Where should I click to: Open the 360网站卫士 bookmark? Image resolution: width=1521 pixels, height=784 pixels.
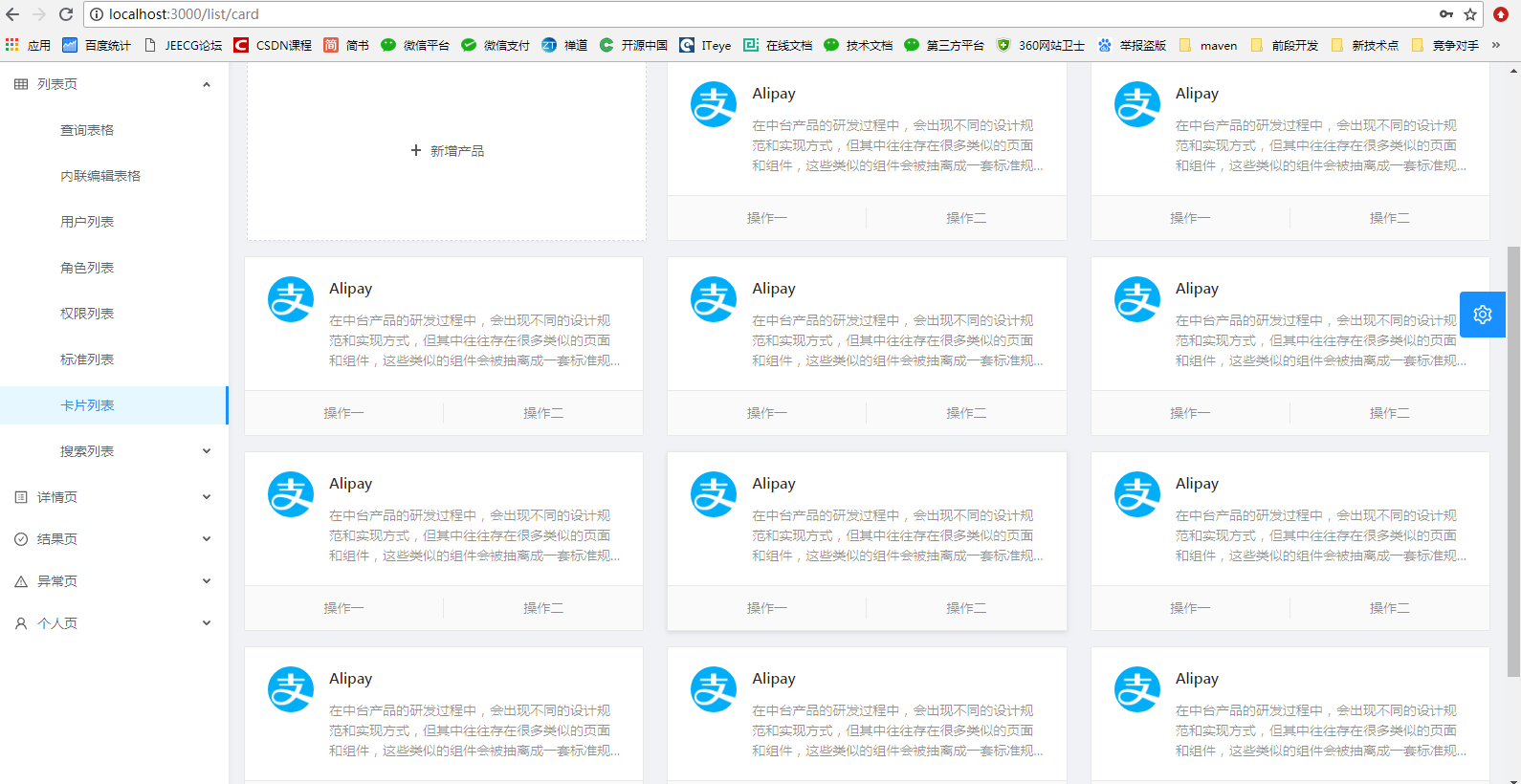pos(1041,45)
